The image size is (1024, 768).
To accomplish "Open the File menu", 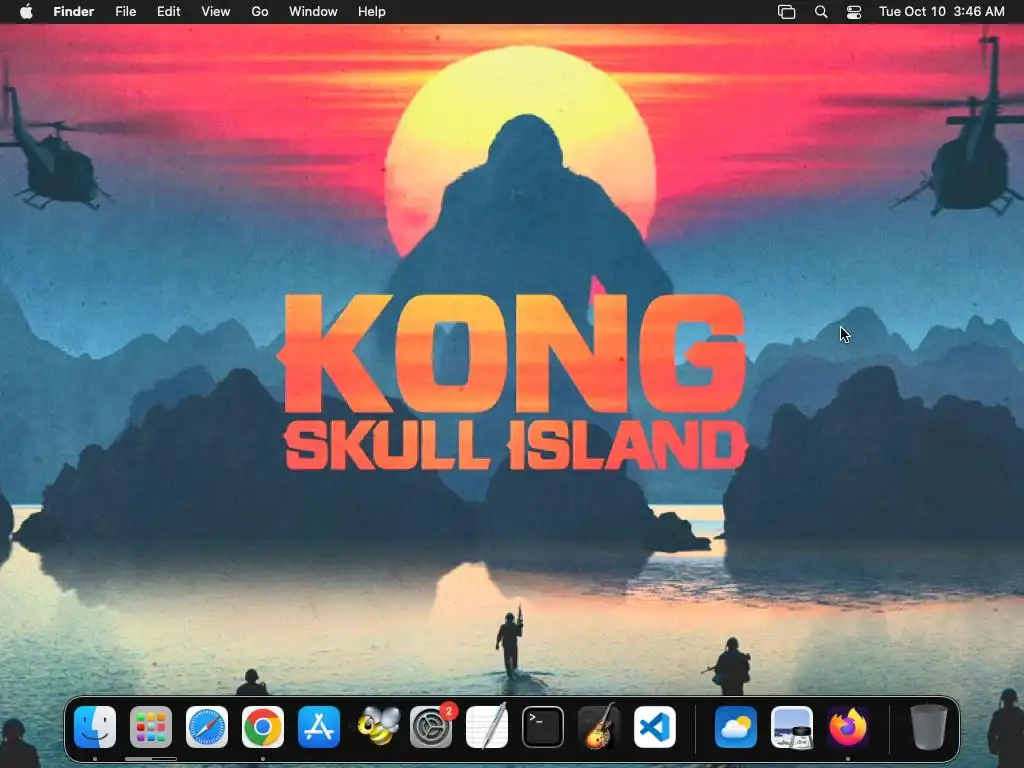I will point(125,12).
